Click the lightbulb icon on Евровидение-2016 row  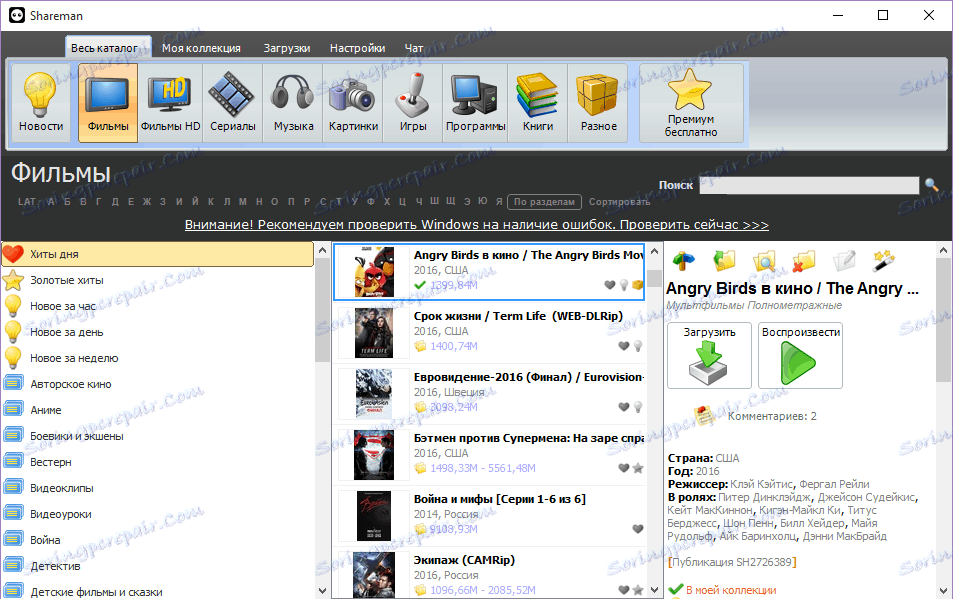[x=638, y=407]
